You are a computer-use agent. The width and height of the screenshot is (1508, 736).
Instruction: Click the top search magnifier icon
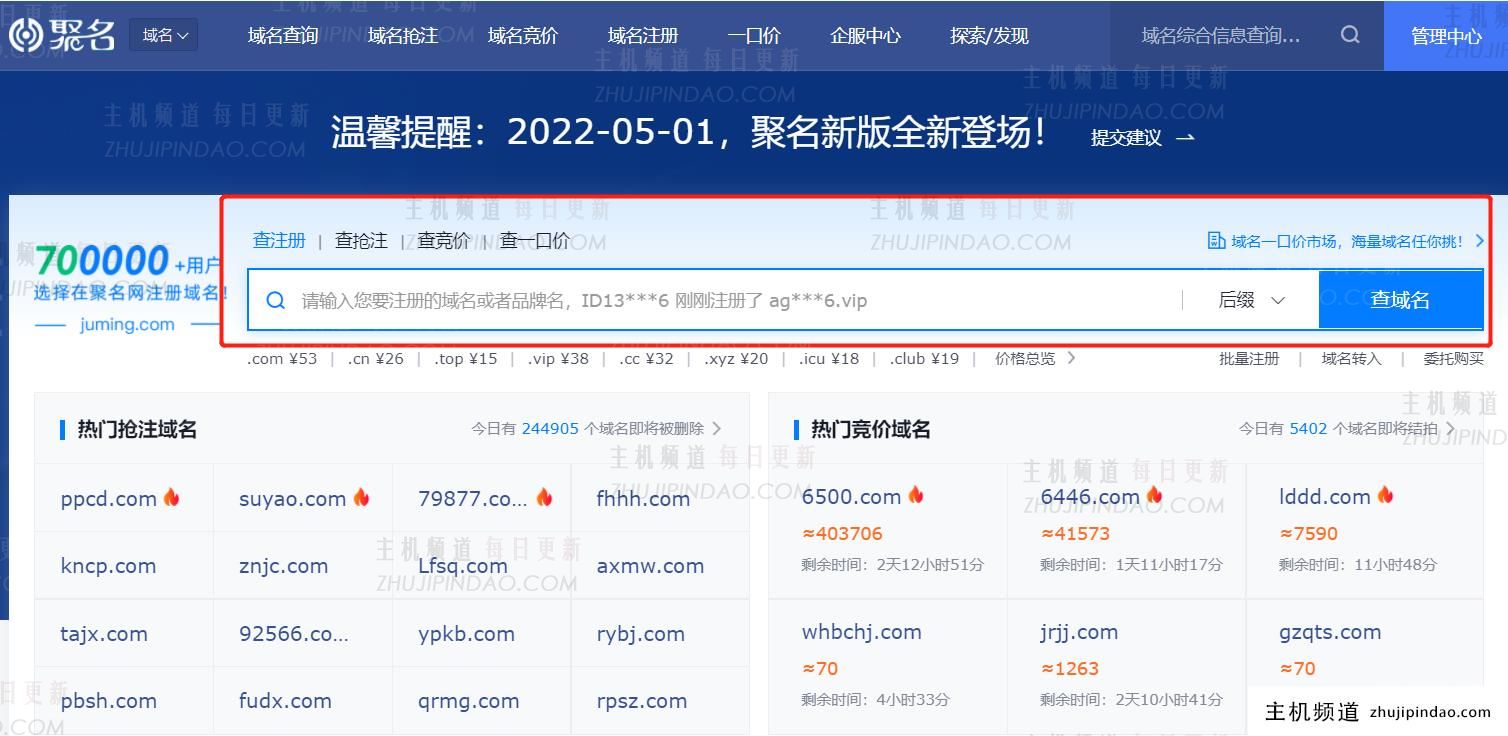[x=1350, y=35]
